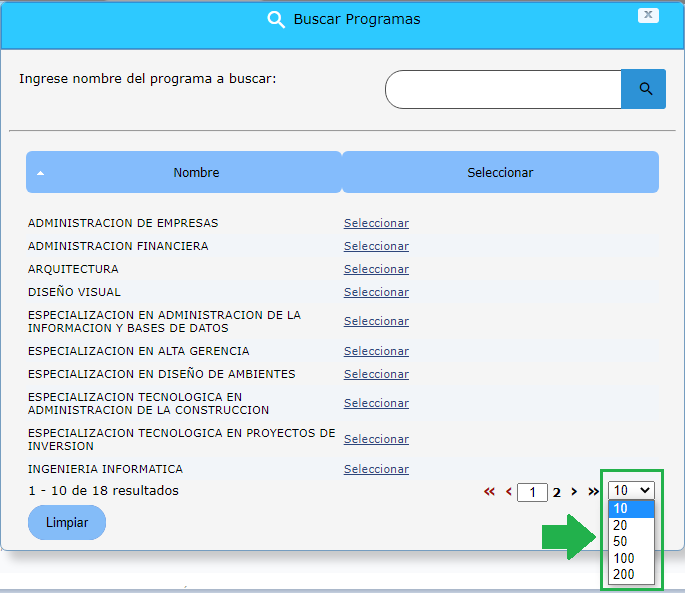Viewport: 685px width, 594px height.
Task: Select the ARQUITECTURA program
Action: (376, 269)
